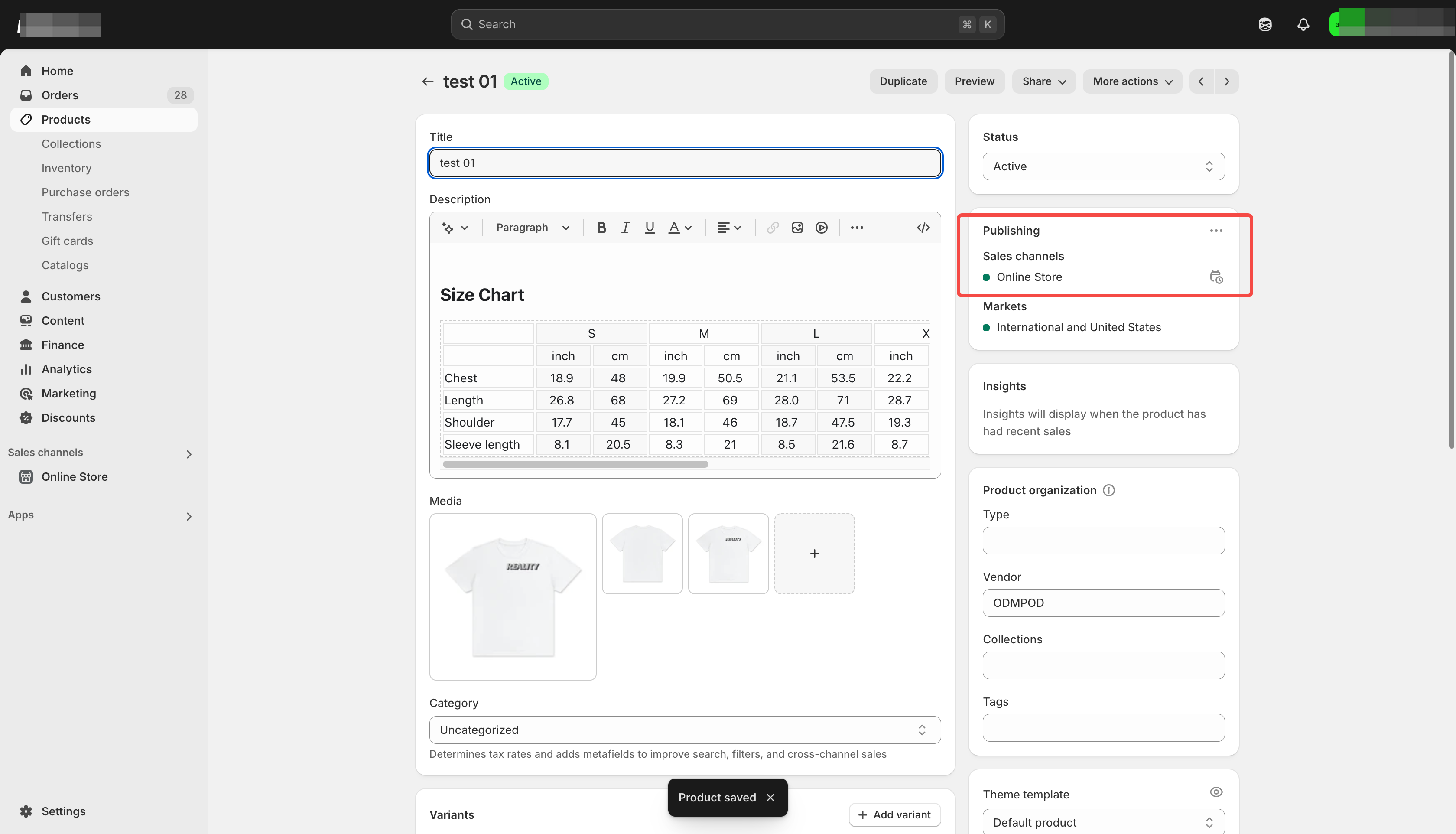This screenshot has height=834, width=1456.
Task: Open notifications bell
Action: 1303,24
